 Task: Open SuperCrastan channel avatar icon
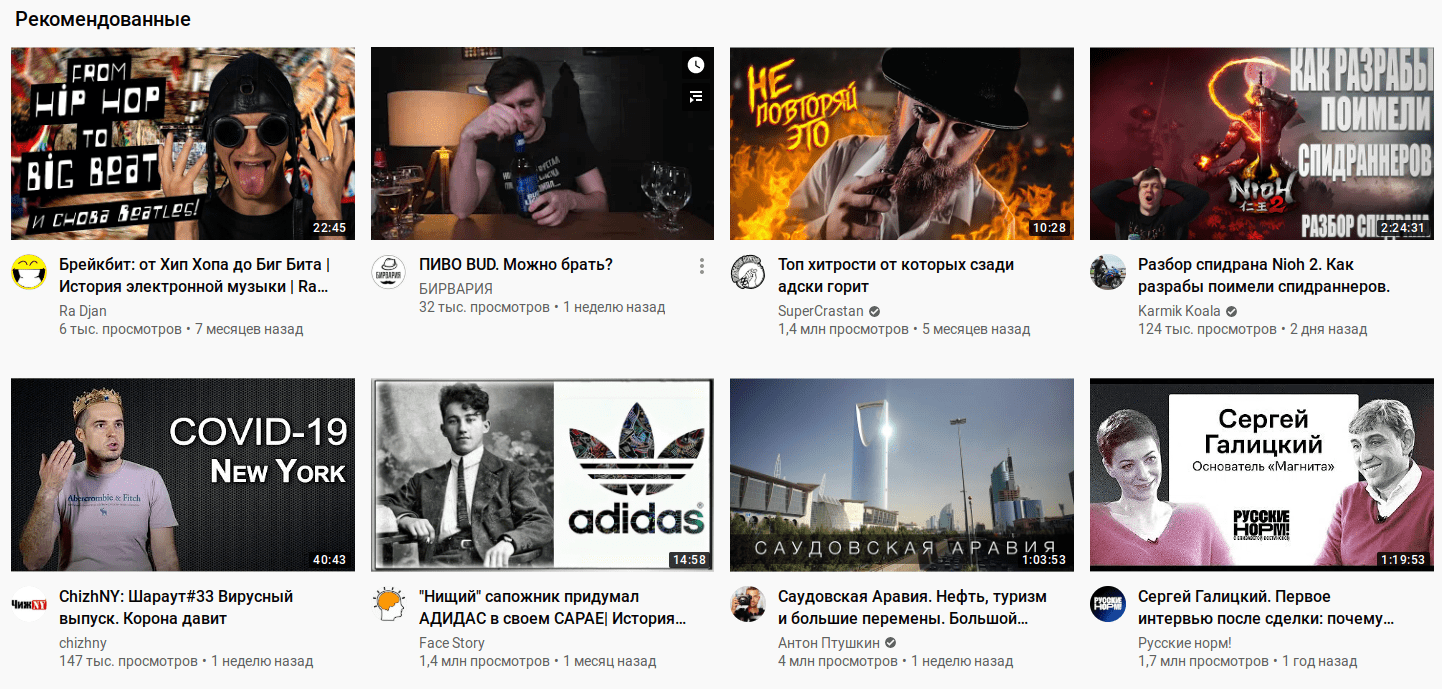tap(748, 272)
